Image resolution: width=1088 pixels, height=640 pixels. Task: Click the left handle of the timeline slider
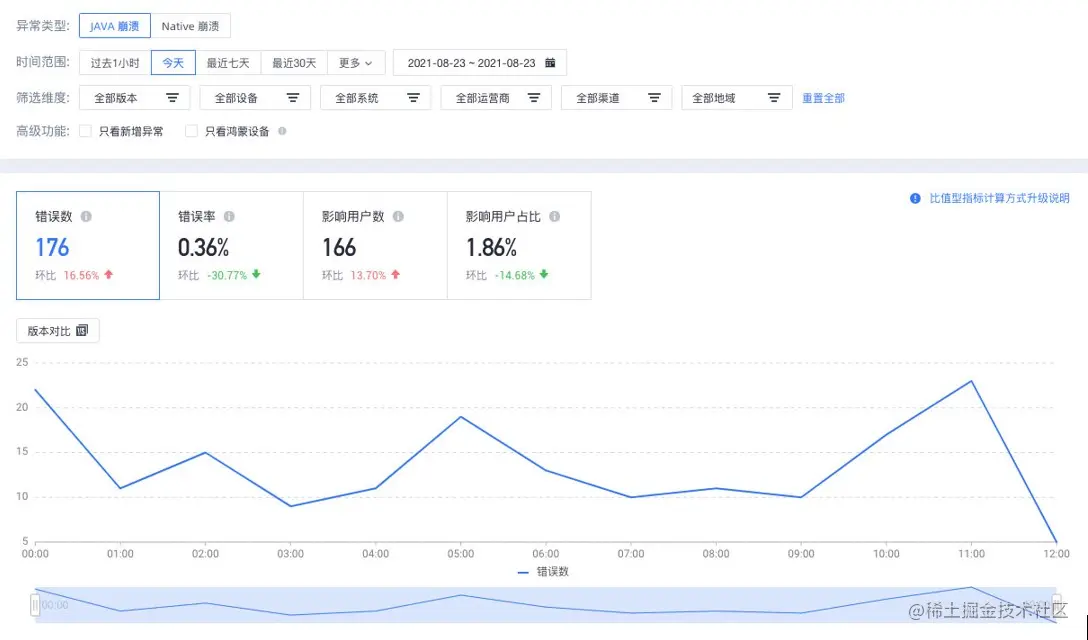tap(35, 605)
